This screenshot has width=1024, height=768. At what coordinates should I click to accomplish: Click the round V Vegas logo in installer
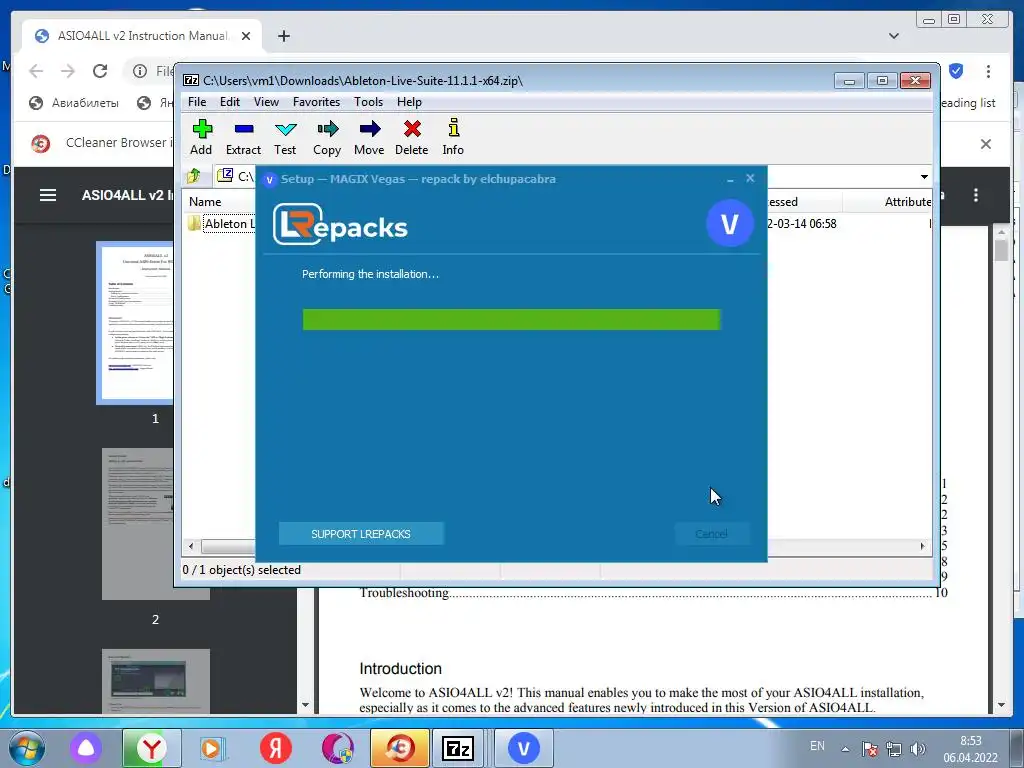729,223
